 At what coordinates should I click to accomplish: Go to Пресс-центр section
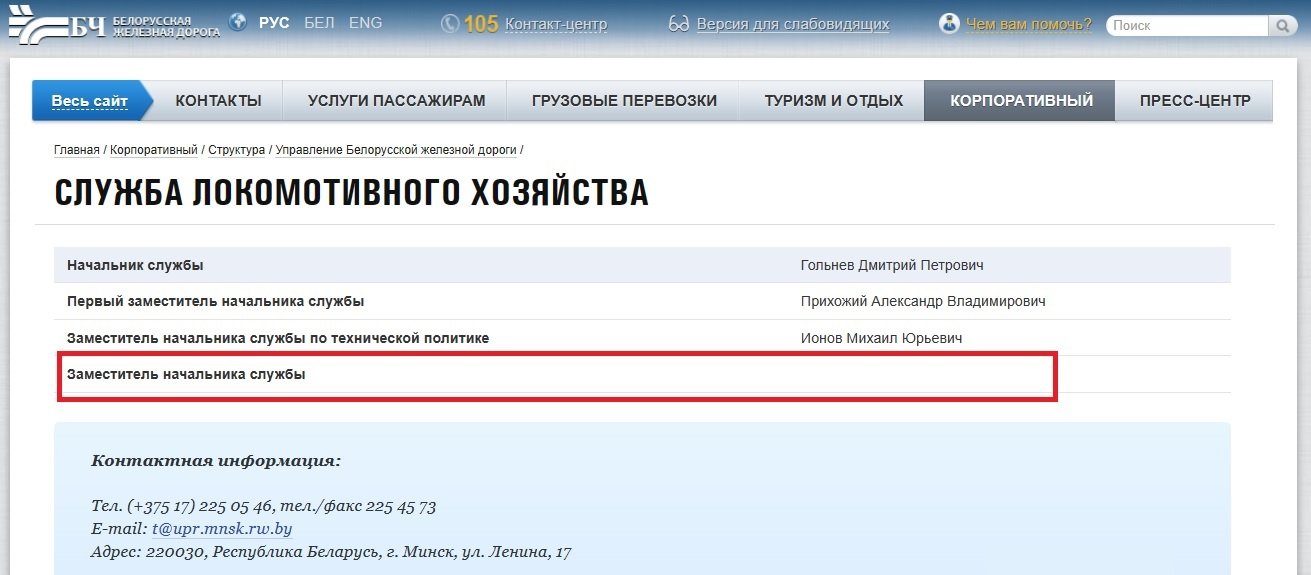pyautogui.click(x=1194, y=101)
